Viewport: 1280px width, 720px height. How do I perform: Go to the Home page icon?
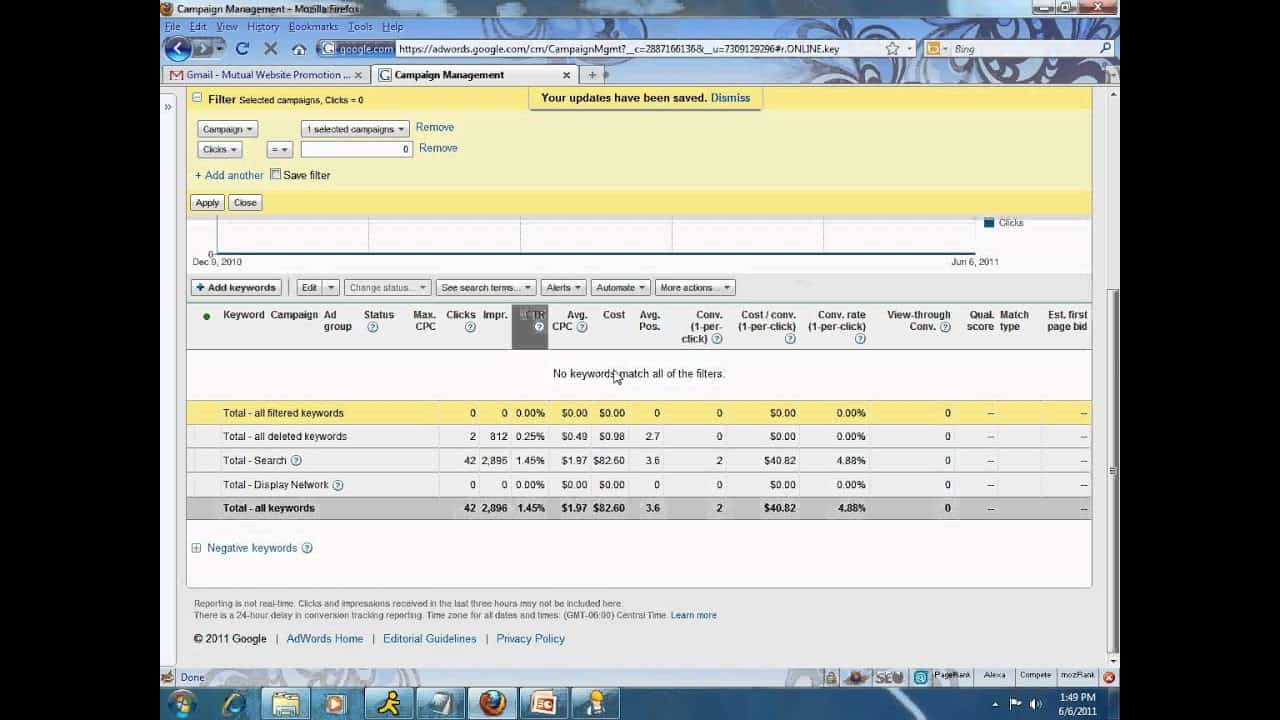point(299,48)
